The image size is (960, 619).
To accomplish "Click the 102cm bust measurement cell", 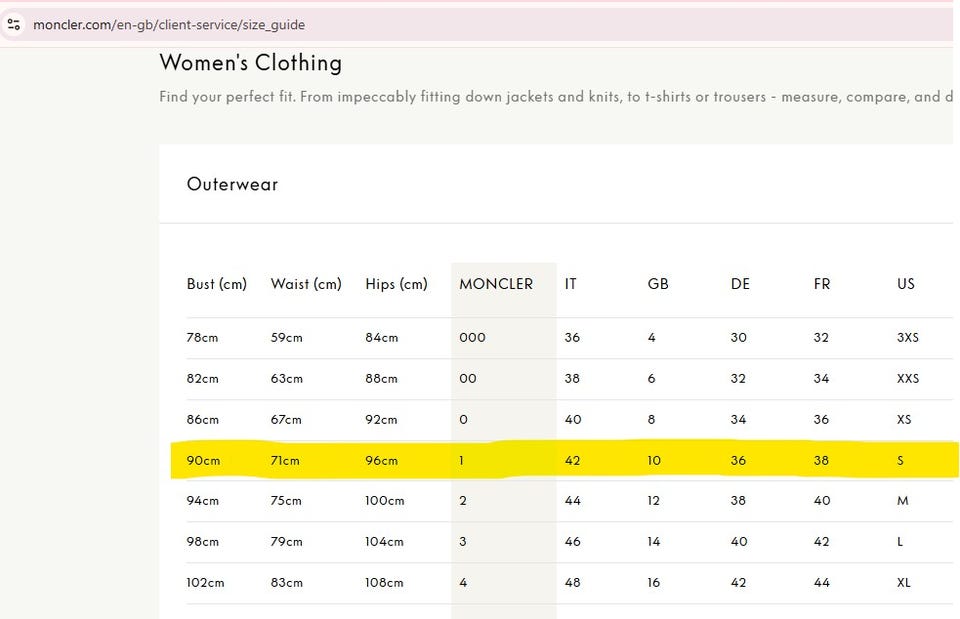I will [x=205, y=583].
